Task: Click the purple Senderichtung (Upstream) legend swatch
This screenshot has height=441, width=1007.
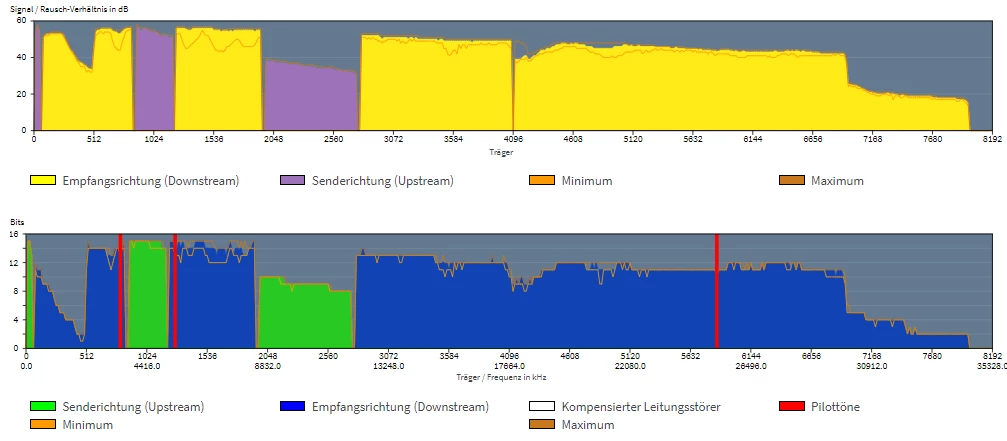Action: [292, 181]
